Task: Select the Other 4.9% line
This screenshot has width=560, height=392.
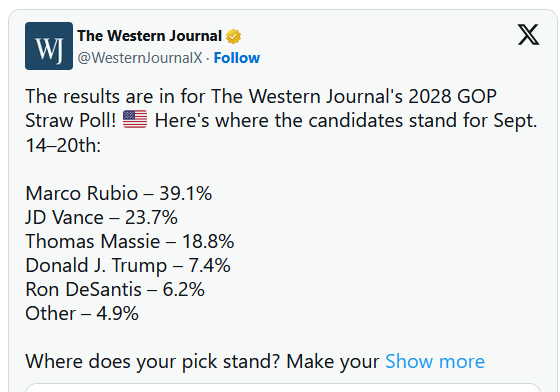Action: [82, 313]
